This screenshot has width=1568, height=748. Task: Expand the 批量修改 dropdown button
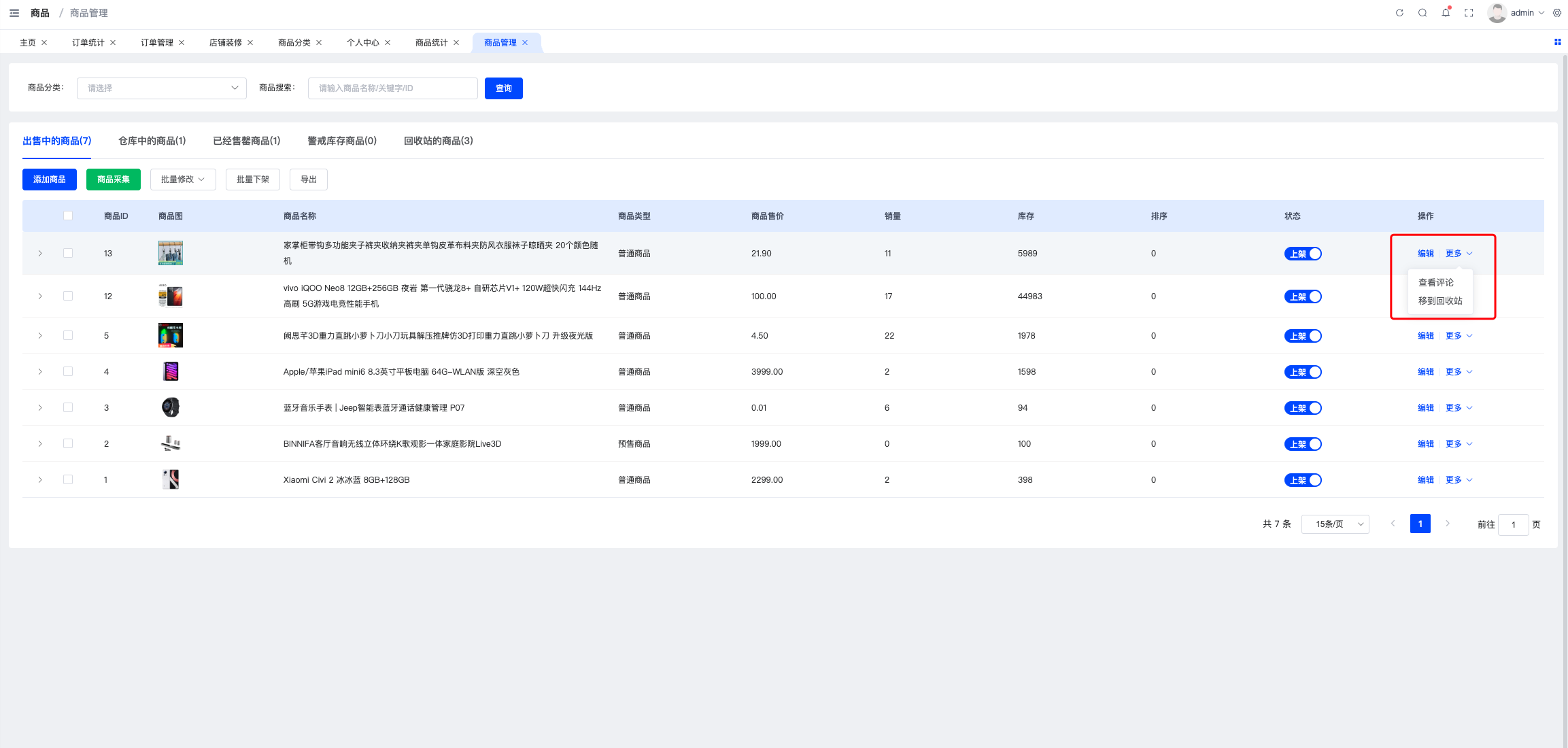pyautogui.click(x=182, y=180)
